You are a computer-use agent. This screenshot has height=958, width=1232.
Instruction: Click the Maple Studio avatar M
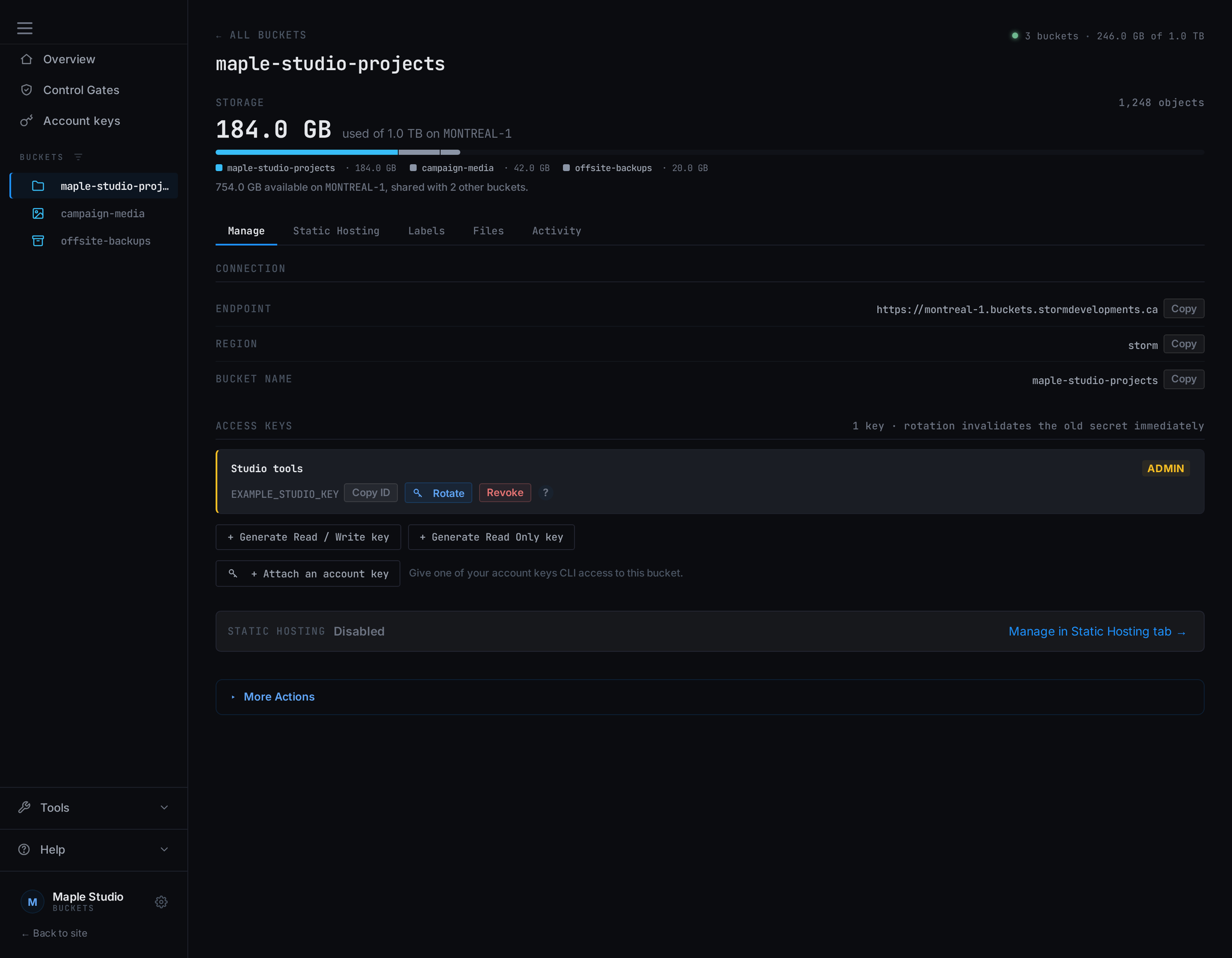point(33,902)
